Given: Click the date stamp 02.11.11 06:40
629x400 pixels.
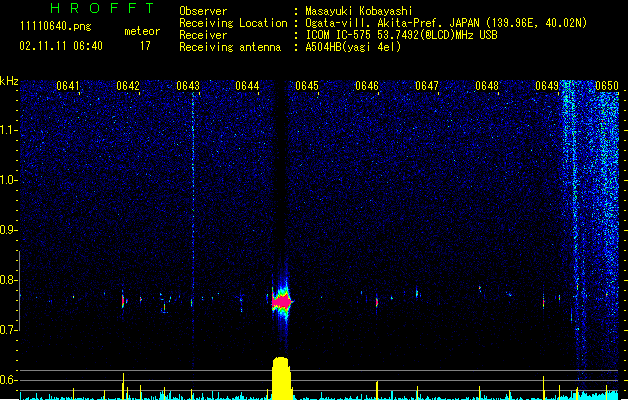Looking at the screenshot, I should 61,46.
